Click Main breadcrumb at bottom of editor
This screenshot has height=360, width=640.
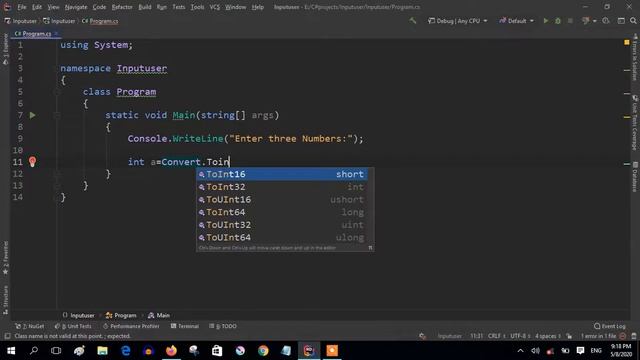point(159,315)
